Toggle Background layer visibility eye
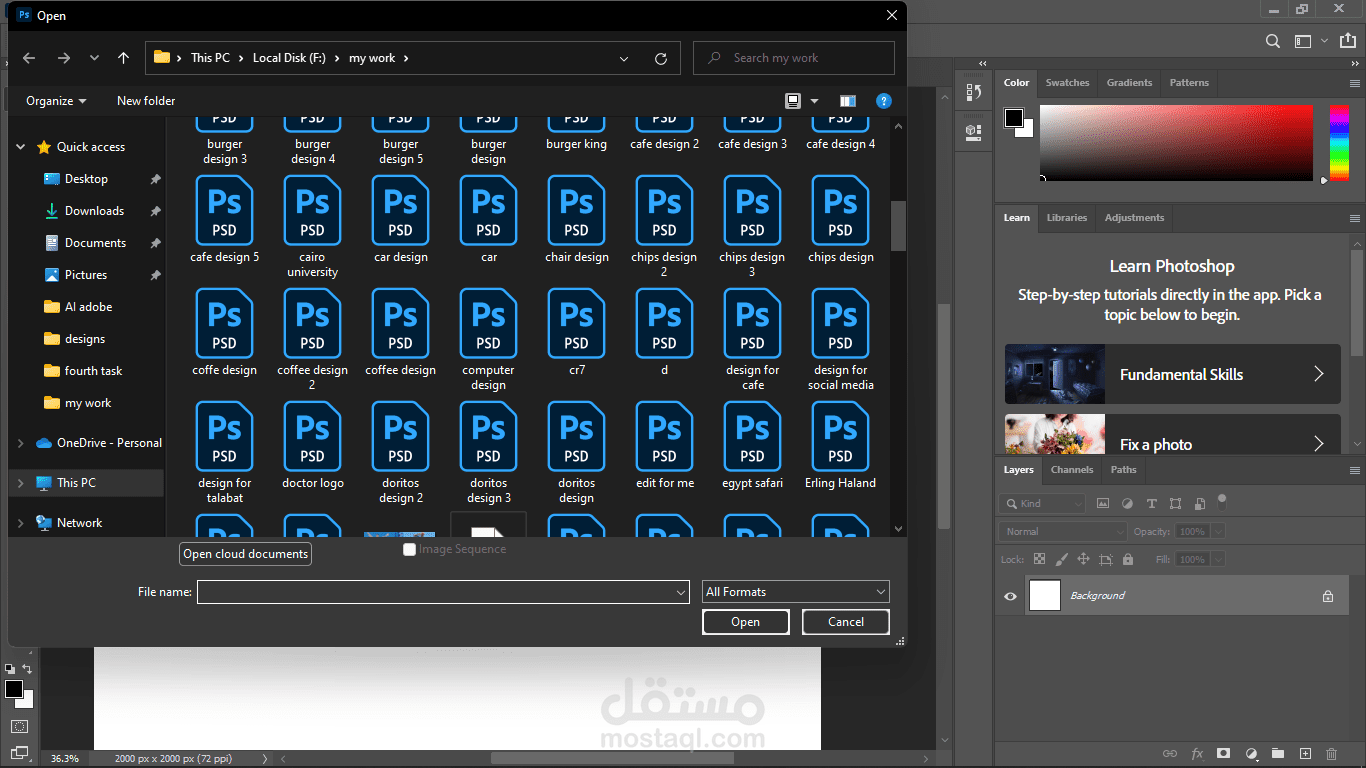The height and width of the screenshot is (768, 1366). pyautogui.click(x=1010, y=596)
